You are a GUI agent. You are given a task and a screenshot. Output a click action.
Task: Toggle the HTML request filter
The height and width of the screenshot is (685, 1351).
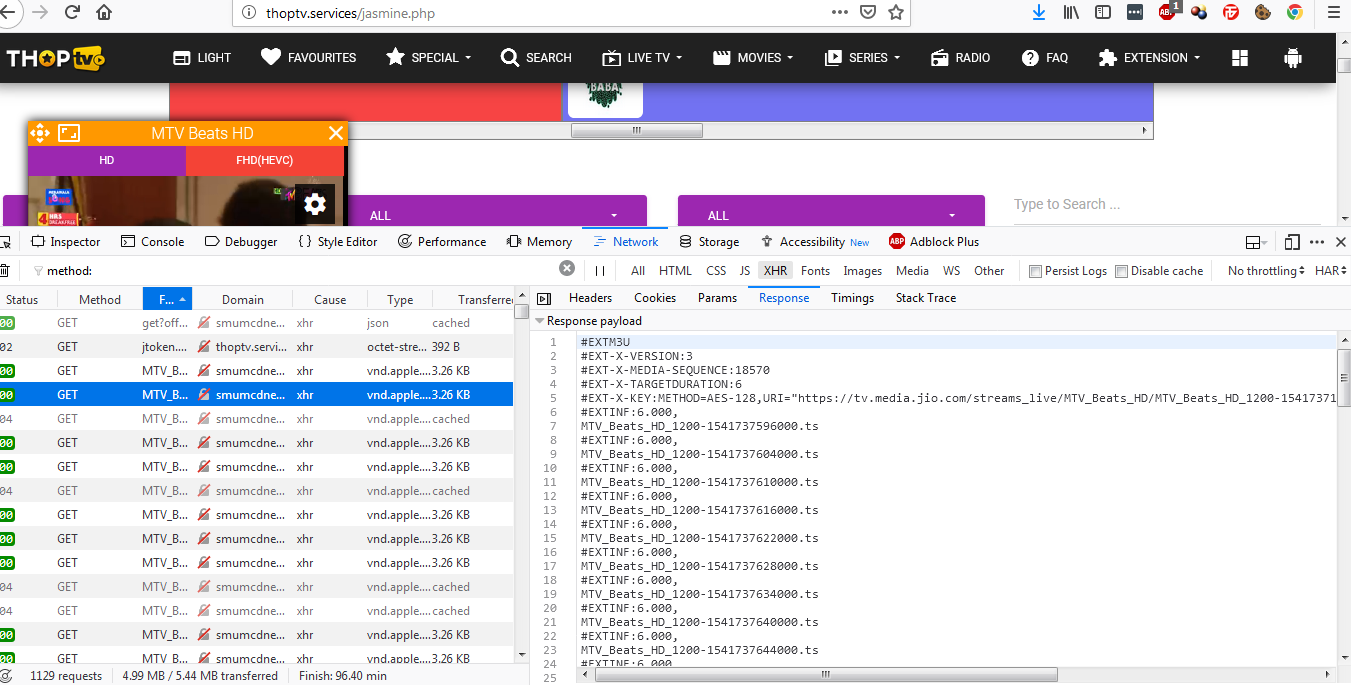coord(675,271)
